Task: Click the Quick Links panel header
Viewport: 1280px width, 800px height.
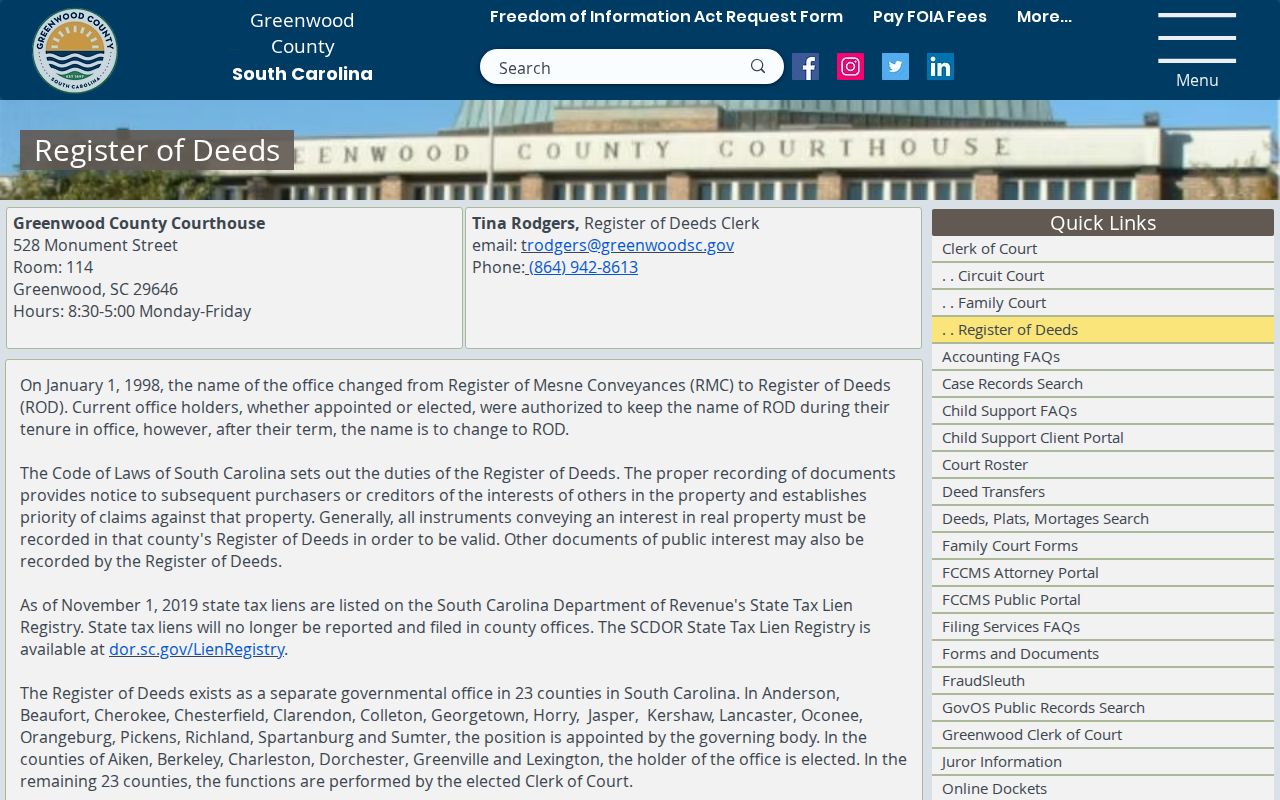Action: click(1103, 223)
